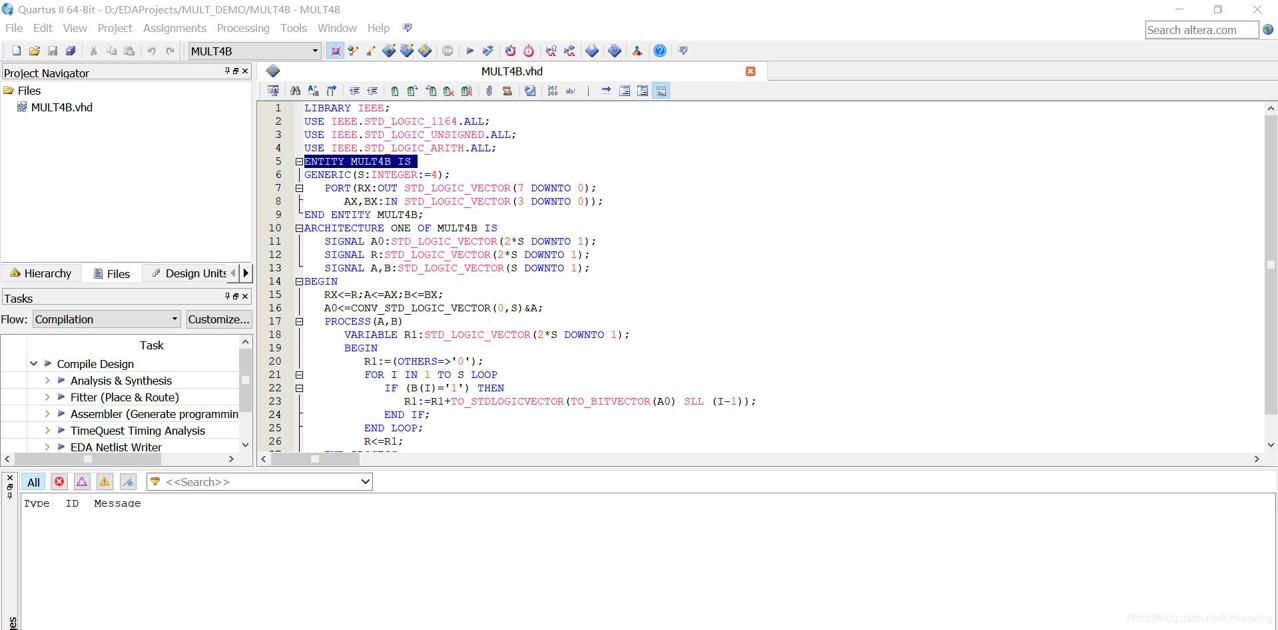Viewport: 1278px width, 630px height.
Task: Expand Analysis & Synthesis task
Action: [x=47, y=381]
